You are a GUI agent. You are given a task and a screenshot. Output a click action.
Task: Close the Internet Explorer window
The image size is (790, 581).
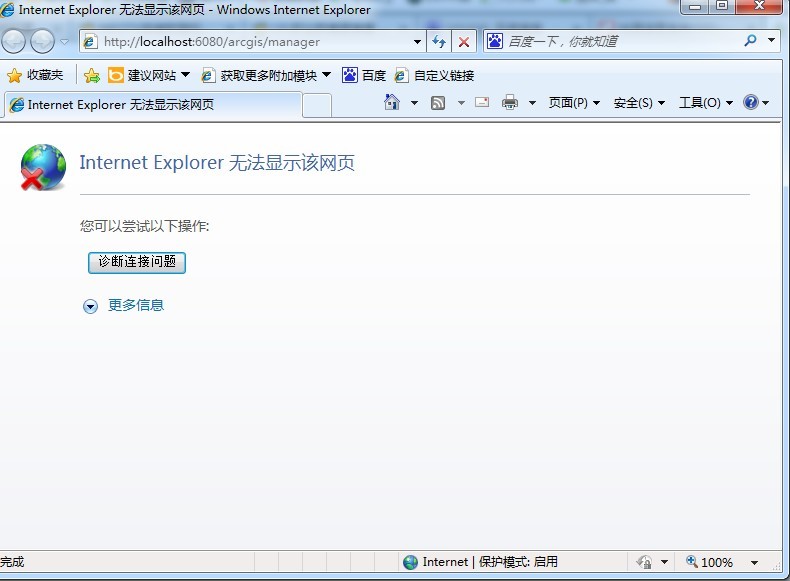[x=759, y=7]
